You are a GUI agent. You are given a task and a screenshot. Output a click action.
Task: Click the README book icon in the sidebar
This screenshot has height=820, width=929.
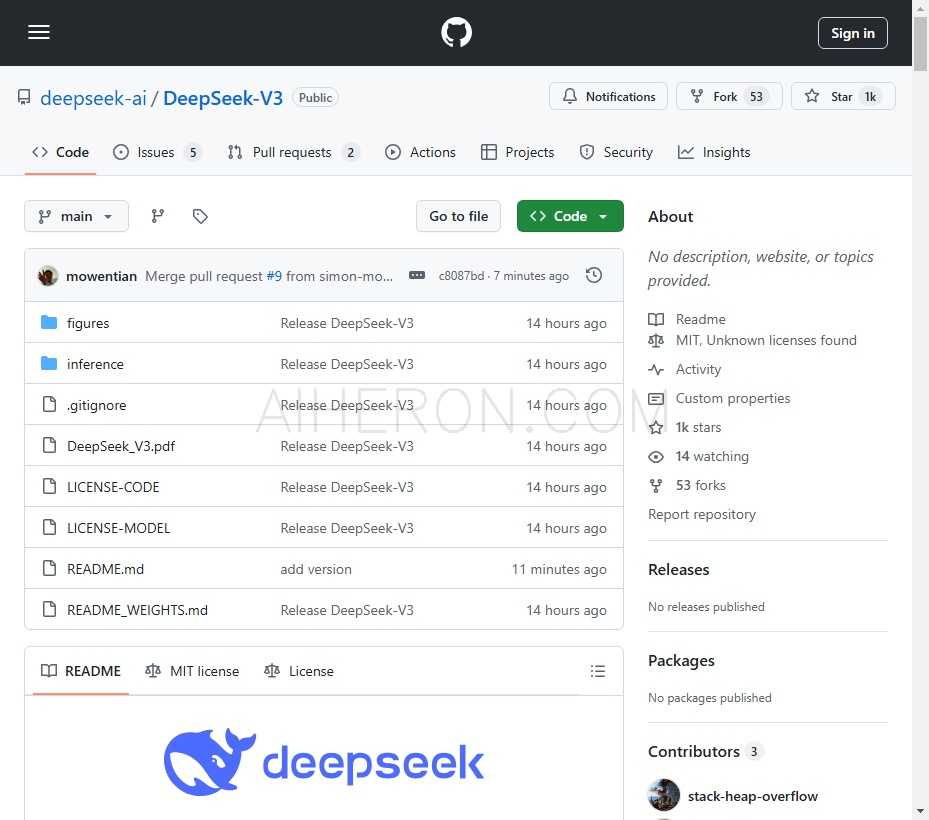tap(657, 318)
